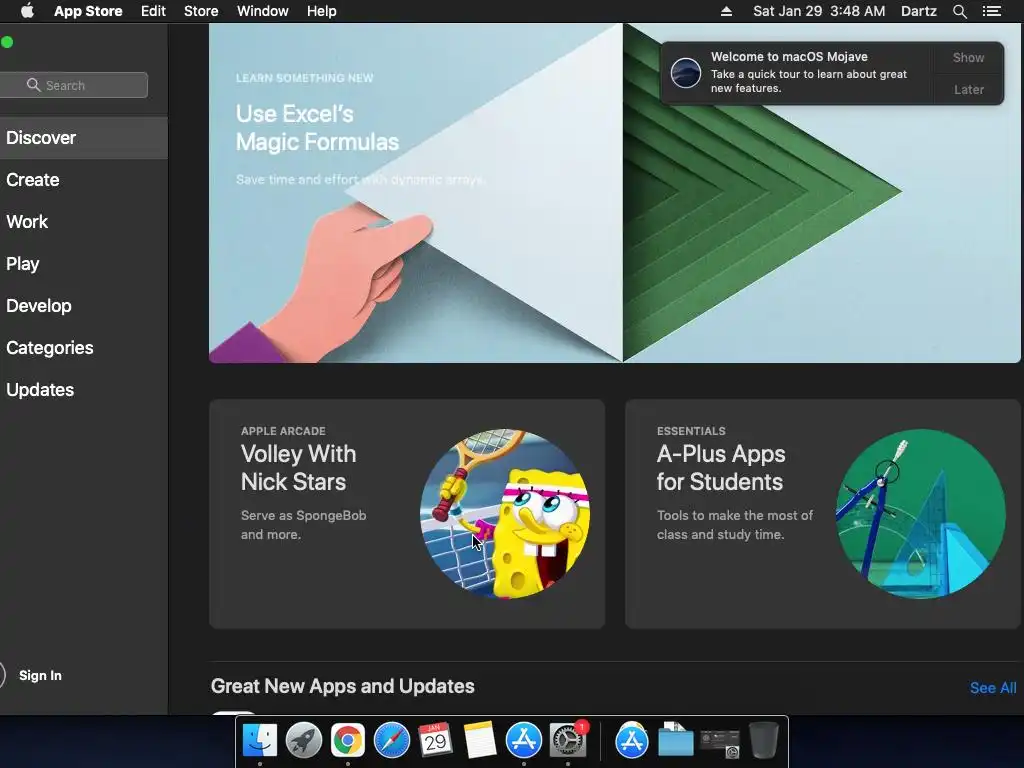Go to the Create section
This screenshot has height=768, width=1024.
pos(84,180)
